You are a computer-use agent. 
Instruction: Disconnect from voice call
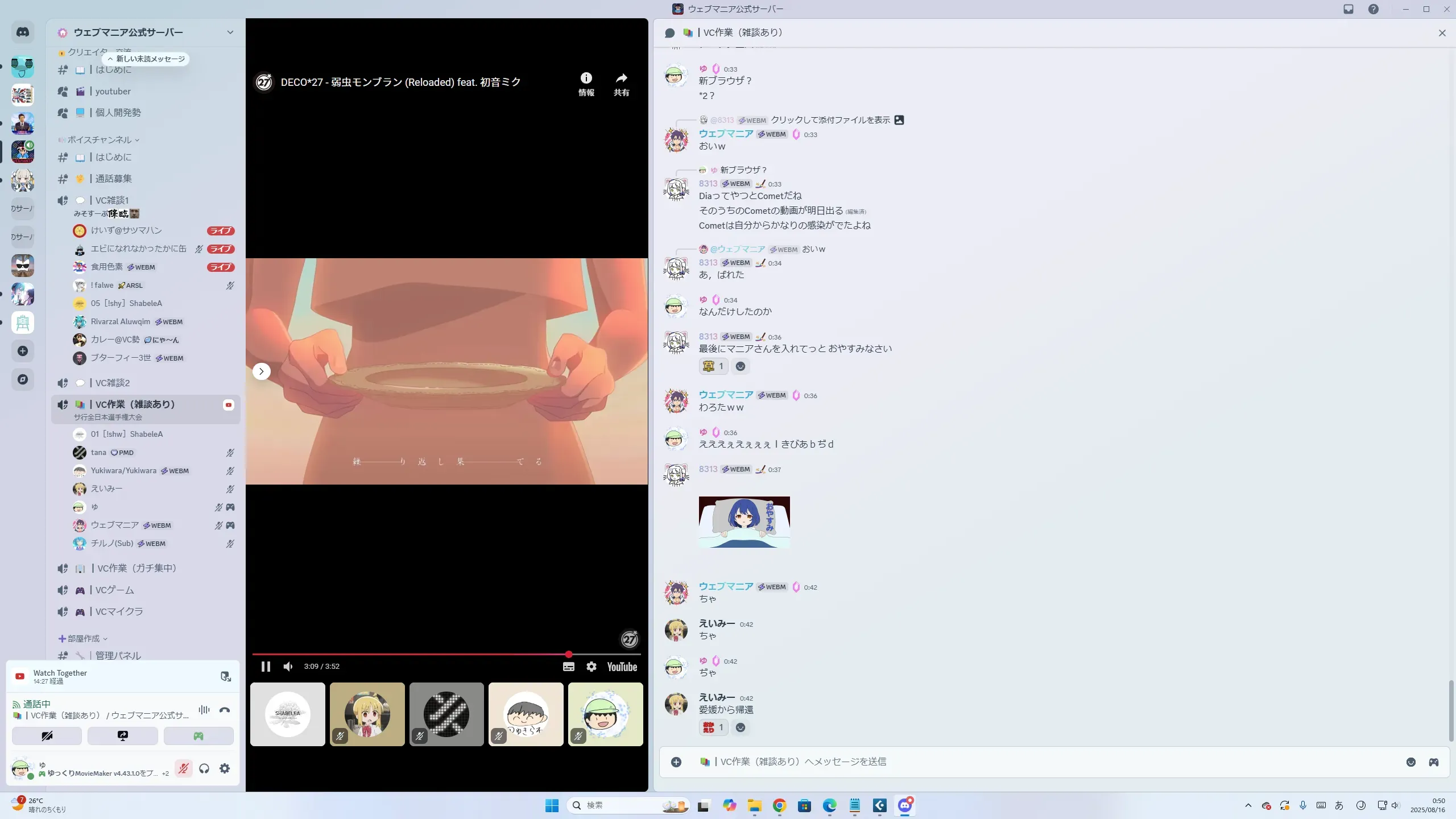tap(225, 710)
